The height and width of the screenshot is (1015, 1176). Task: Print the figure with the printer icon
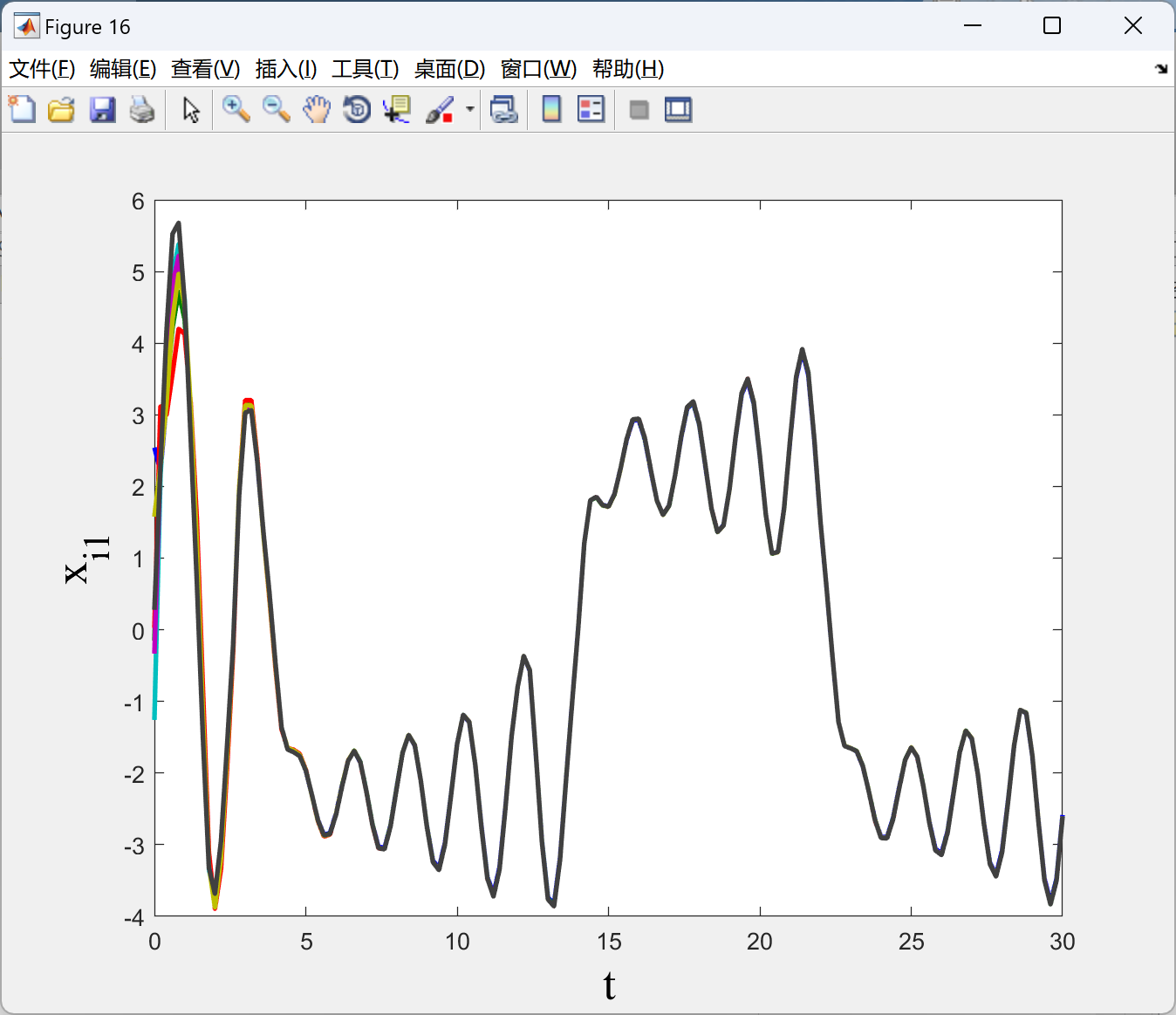coord(142,110)
